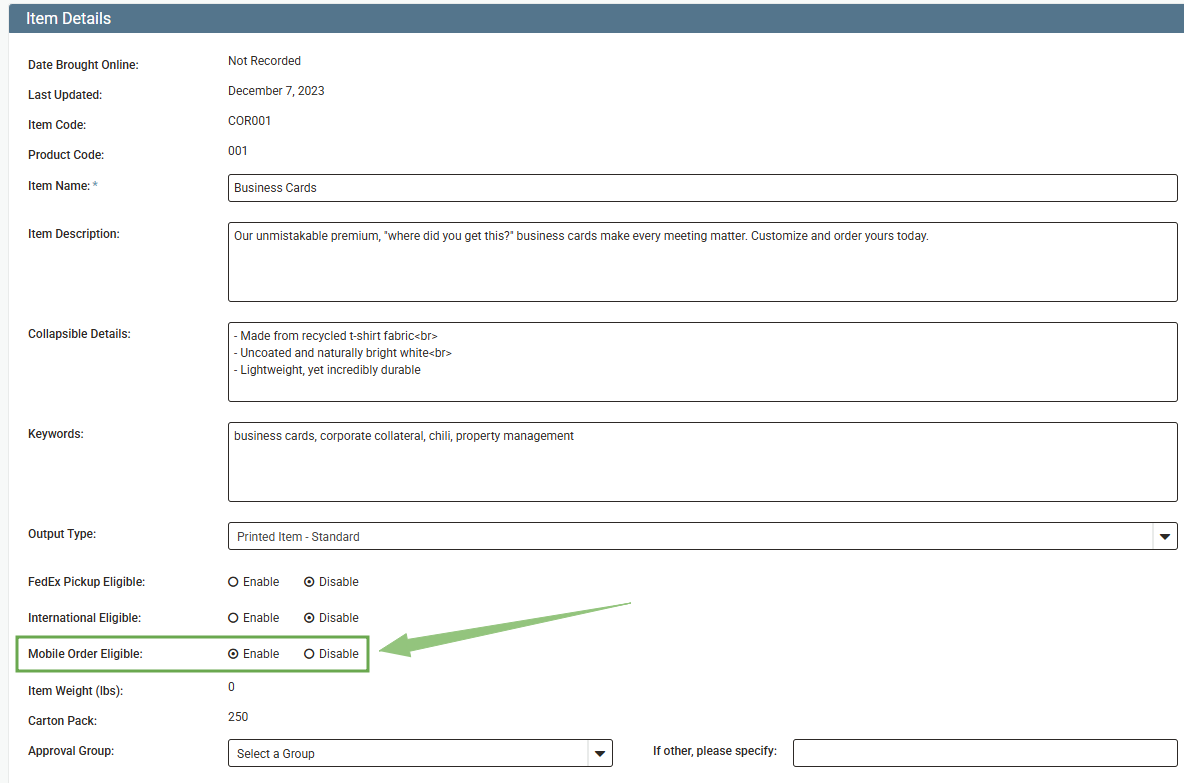Click the Item Code value 'COR001'
The height and width of the screenshot is (783, 1184).
coord(249,121)
